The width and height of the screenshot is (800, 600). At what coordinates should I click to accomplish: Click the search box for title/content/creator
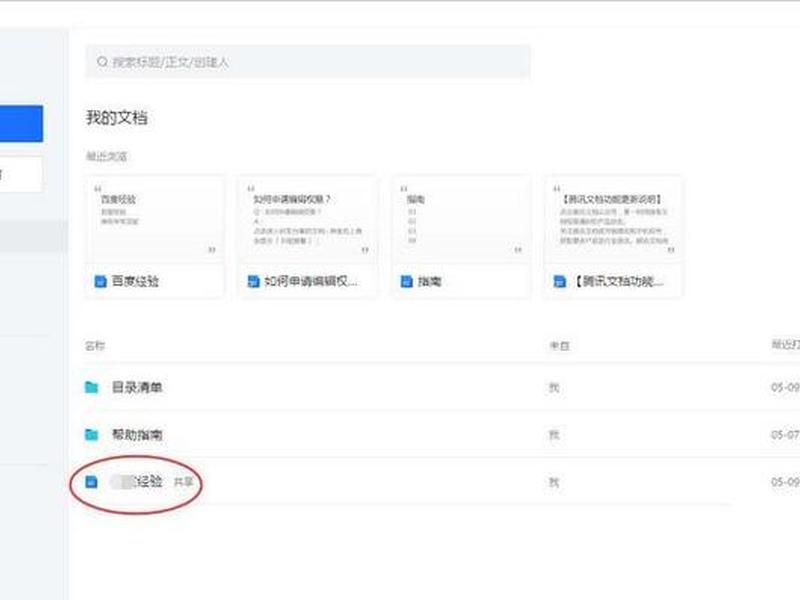coord(308,62)
